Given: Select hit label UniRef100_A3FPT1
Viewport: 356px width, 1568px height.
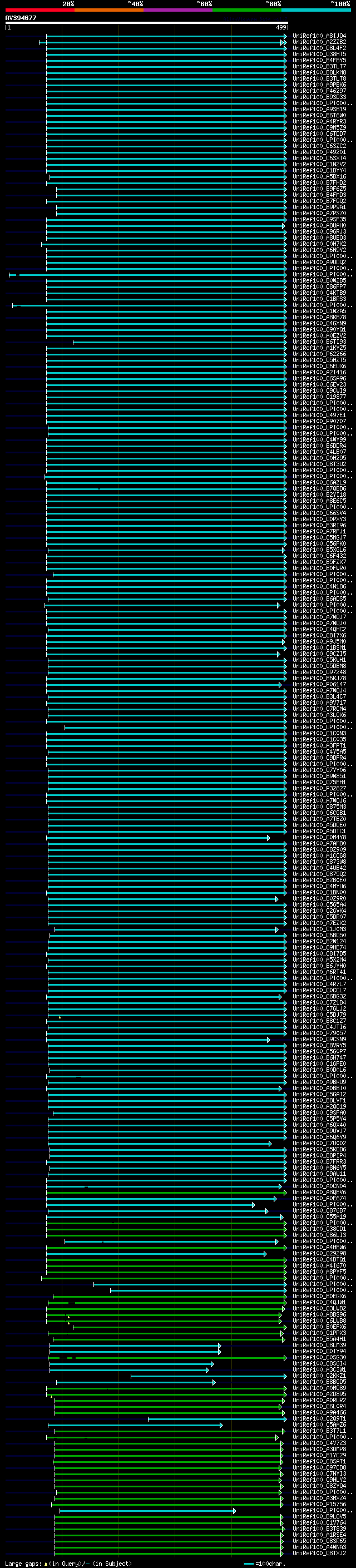Looking at the screenshot, I should coord(319,746).
